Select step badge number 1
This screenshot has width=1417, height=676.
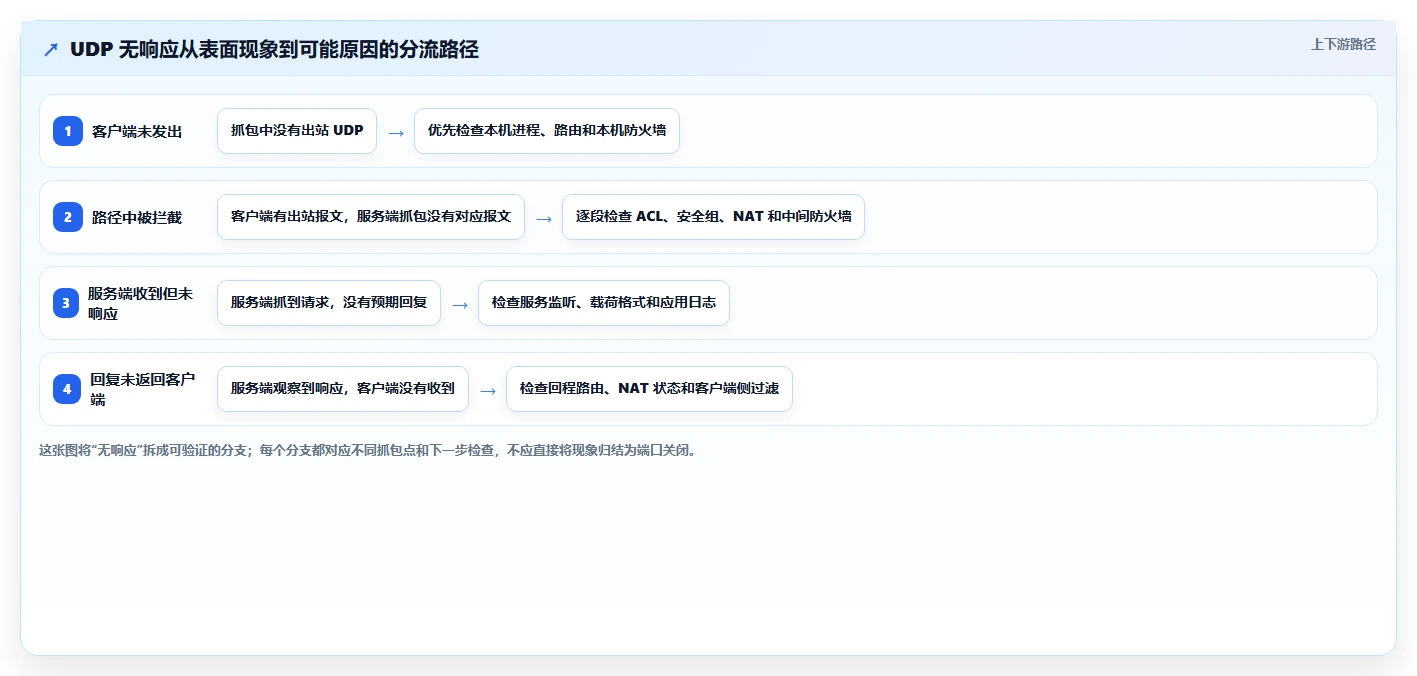coord(68,131)
